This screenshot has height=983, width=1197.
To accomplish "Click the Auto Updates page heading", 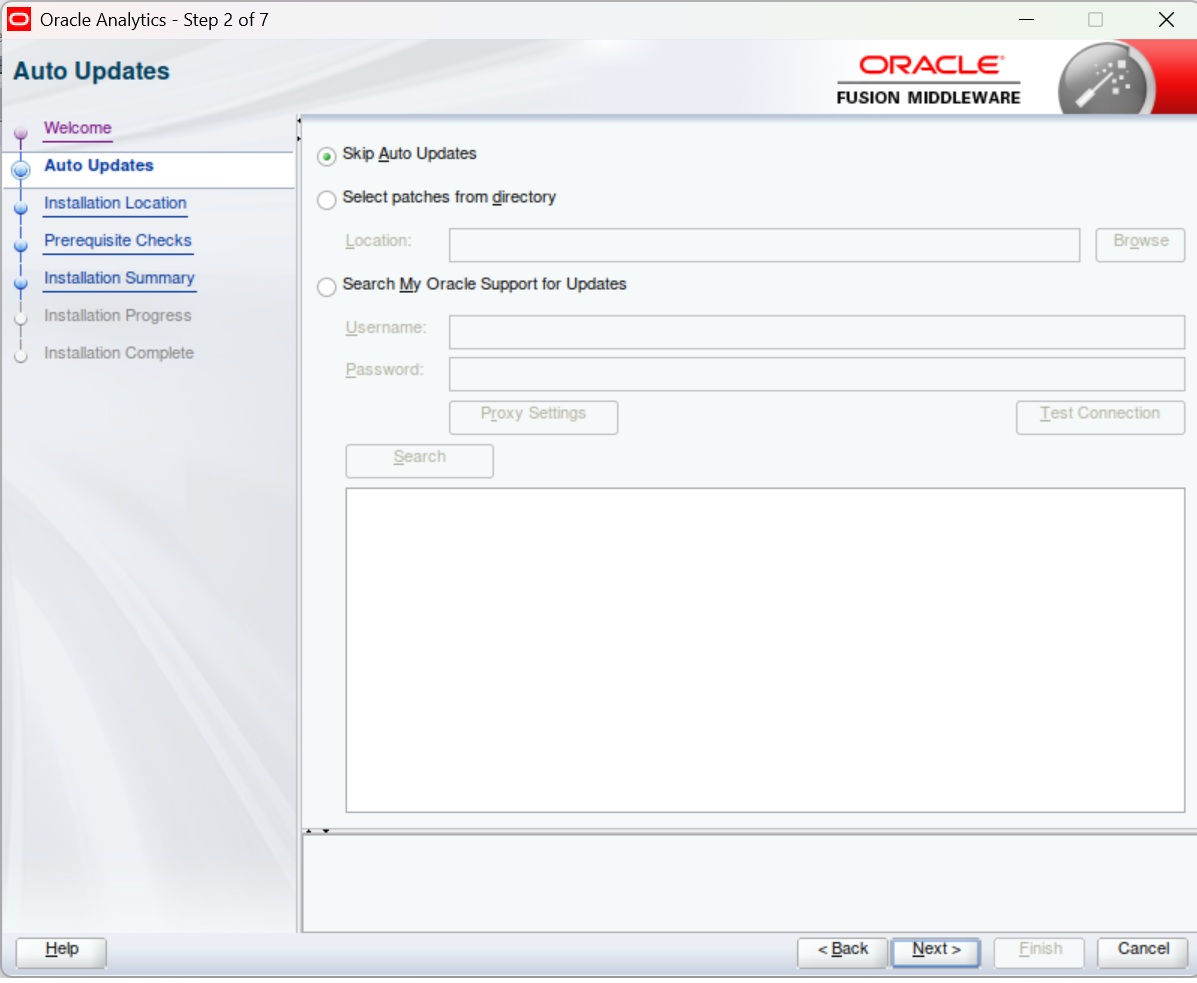I will pos(92,72).
